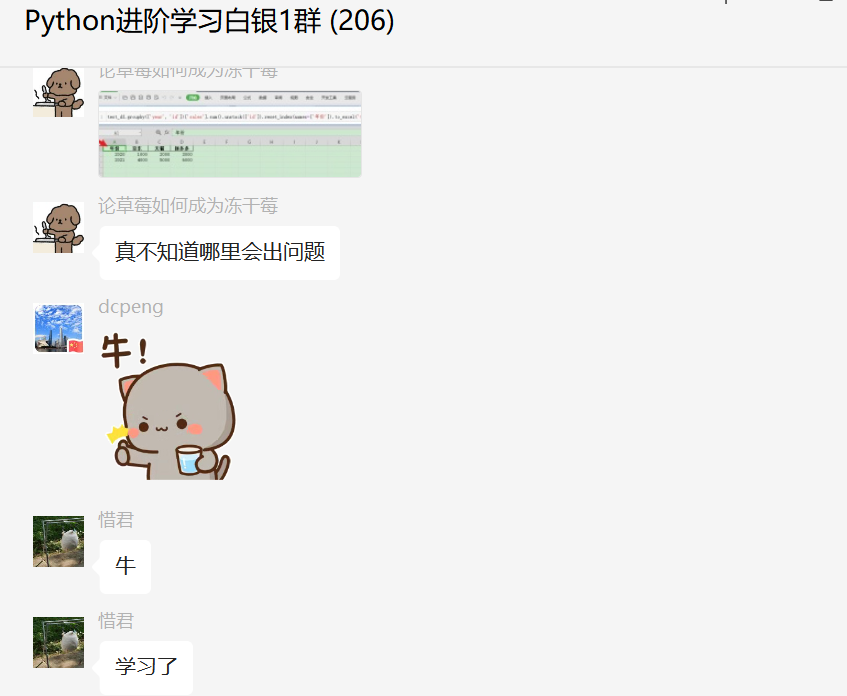Select the 学习了 message bubble
The height and width of the screenshot is (696, 847).
coord(146,667)
